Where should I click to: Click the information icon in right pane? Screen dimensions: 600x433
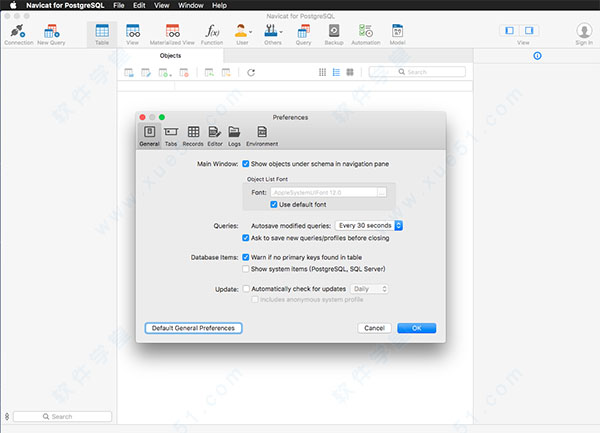tap(537, 56)
